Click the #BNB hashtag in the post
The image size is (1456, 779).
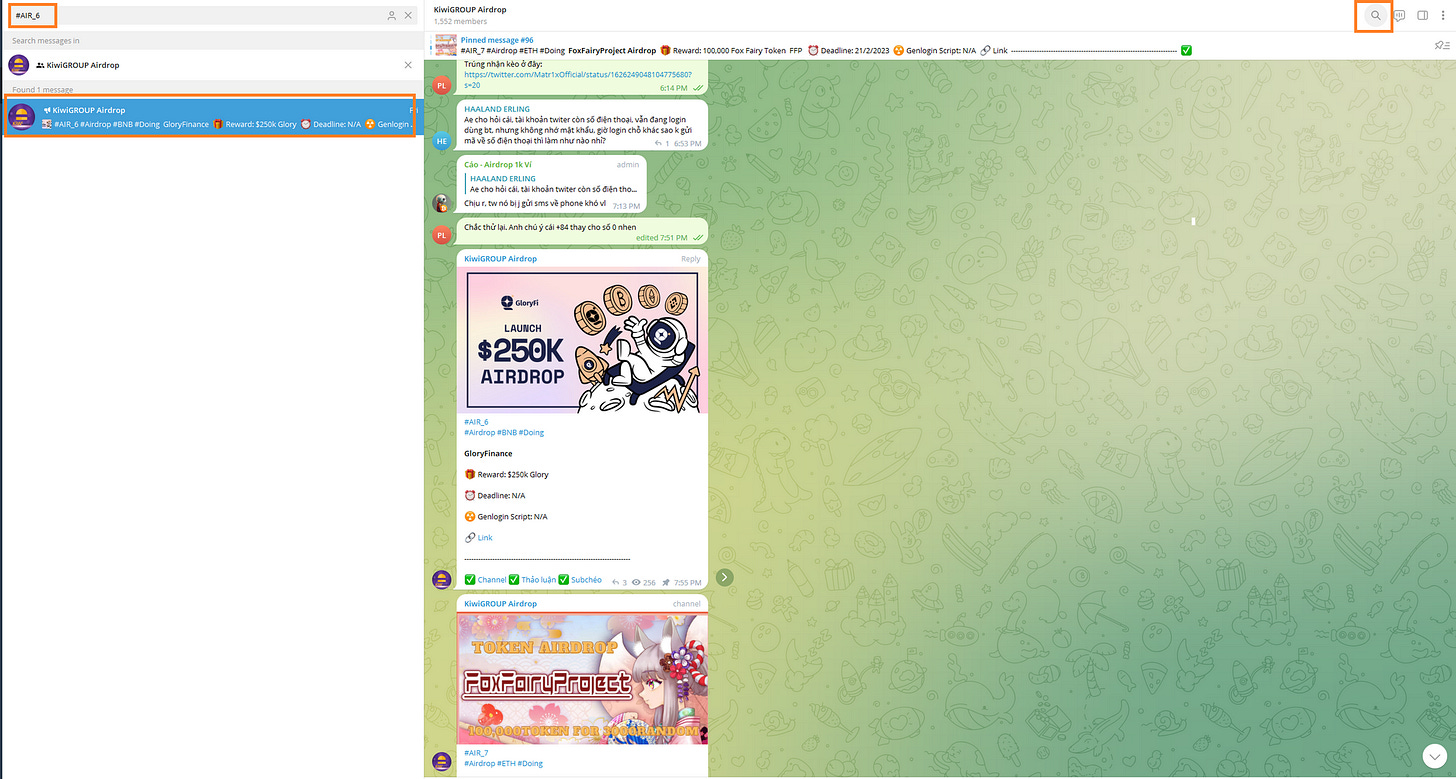click(x=506, y=433)
